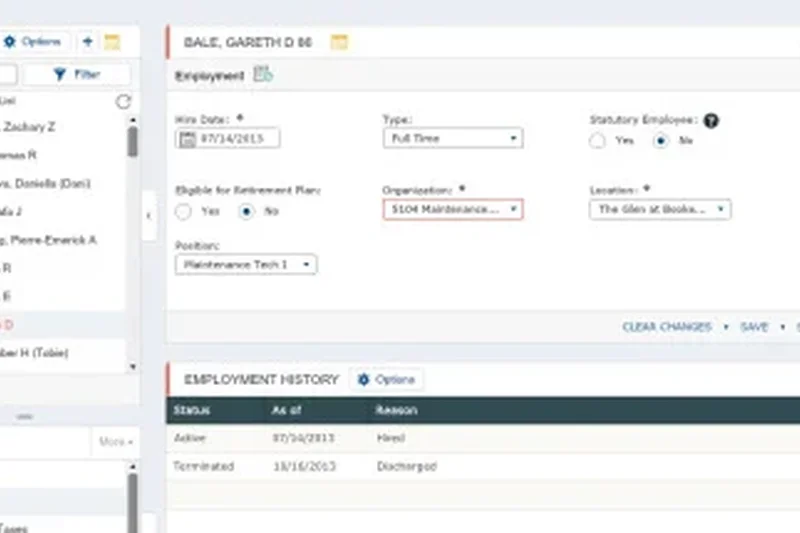800x533 pixels.
Task: Click the plus icon in the employee list toolbar
Action: pos(88,42)
